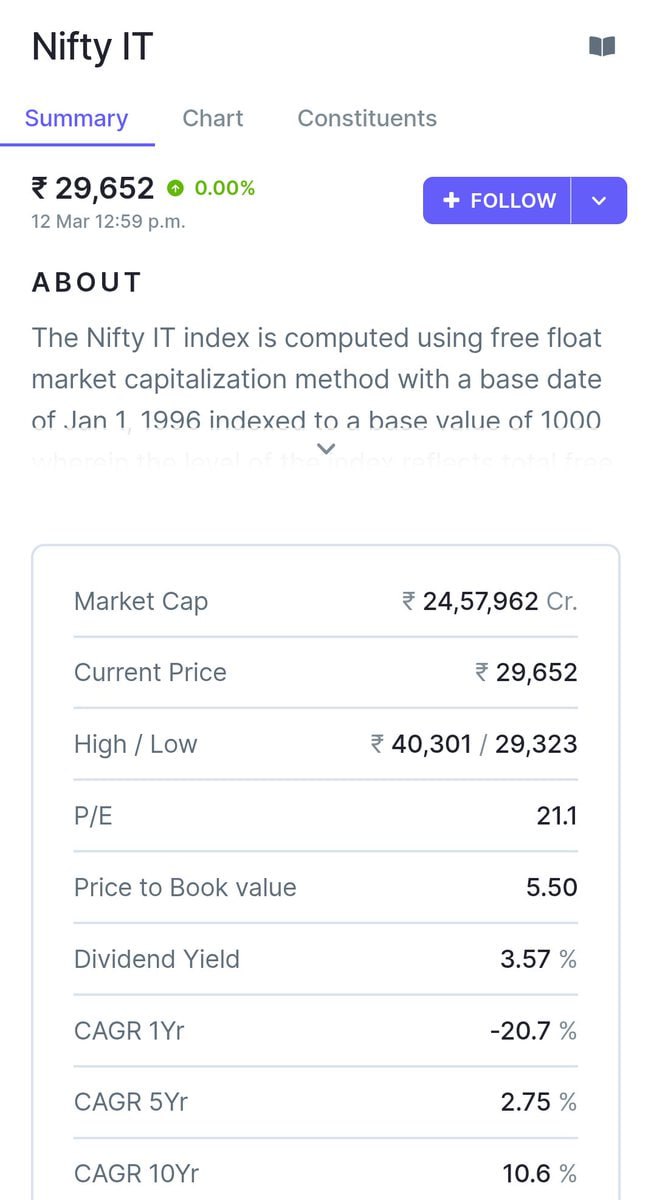This screenshot has width=651, height=1200.
Task: Click the rupee symbol next to the index price
Action: click(40, 188)
